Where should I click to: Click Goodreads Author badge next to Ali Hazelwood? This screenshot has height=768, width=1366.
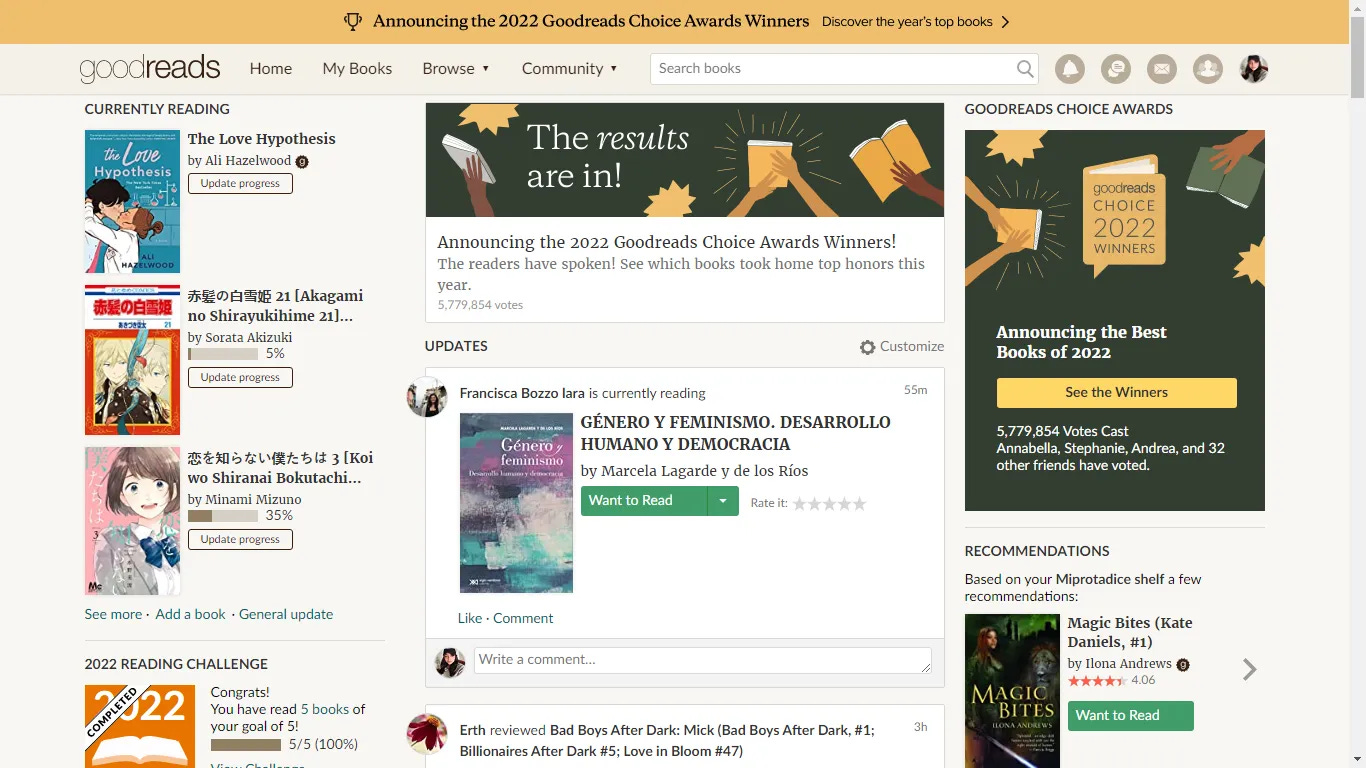(x=302, y=162)
